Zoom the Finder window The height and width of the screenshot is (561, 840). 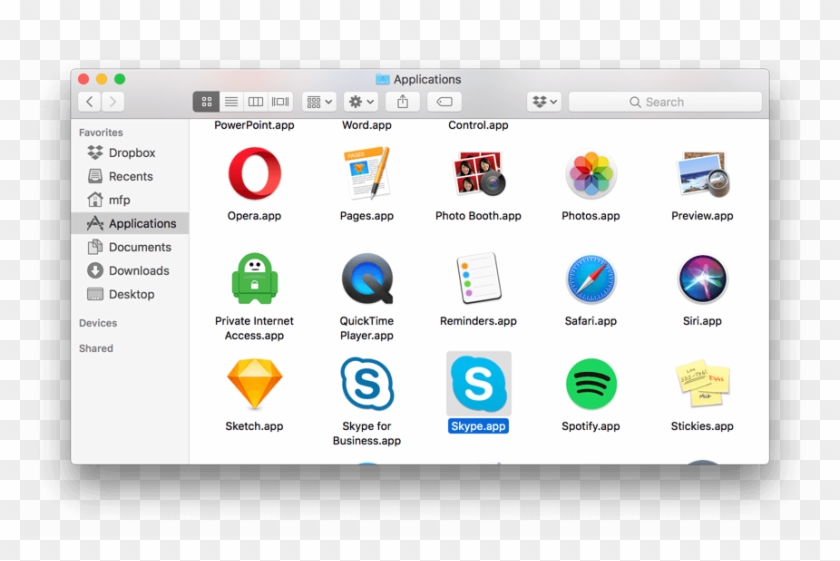120,79
